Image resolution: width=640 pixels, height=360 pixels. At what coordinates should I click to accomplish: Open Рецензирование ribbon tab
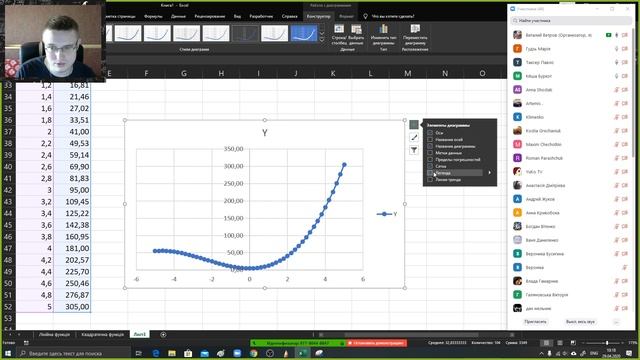[x=210, y=16]
